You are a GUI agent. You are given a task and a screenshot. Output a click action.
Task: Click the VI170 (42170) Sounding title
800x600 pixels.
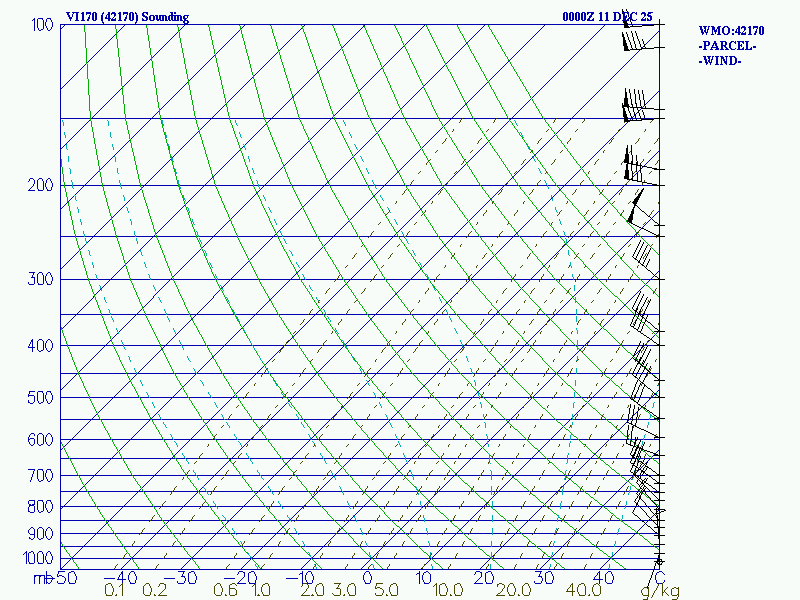point(127,17)
